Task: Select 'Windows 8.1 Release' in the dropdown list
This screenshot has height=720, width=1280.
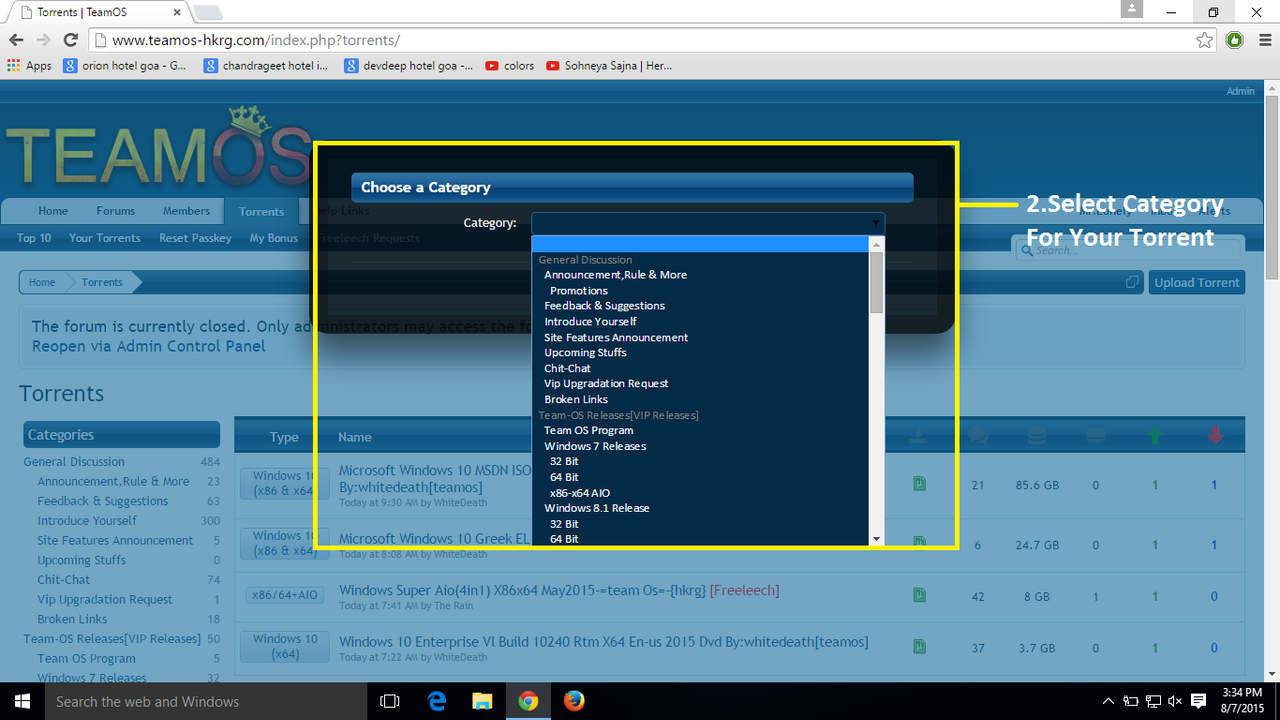Action: 597,508
